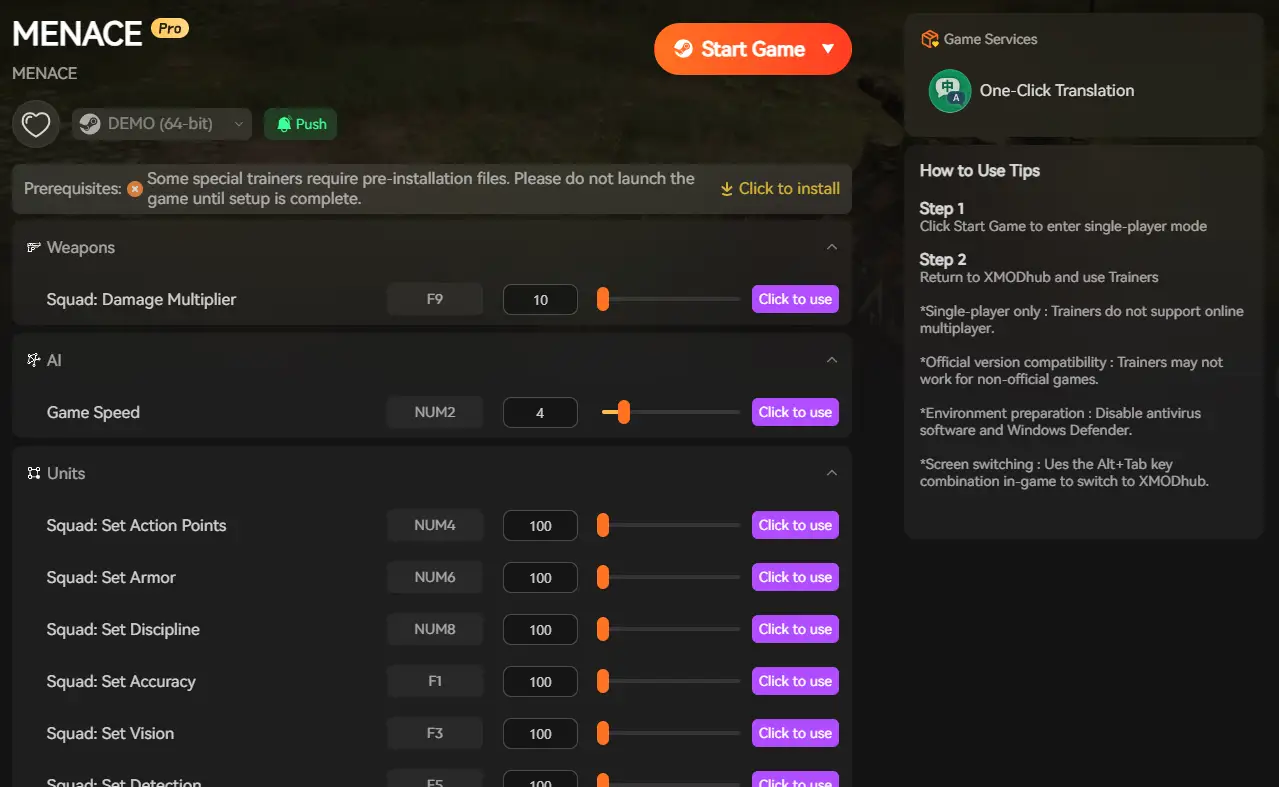Image resolution: width=1279 pixels, height=787 pixels.
Task: Collapse the Units section
Action: (x=831, y=473)
